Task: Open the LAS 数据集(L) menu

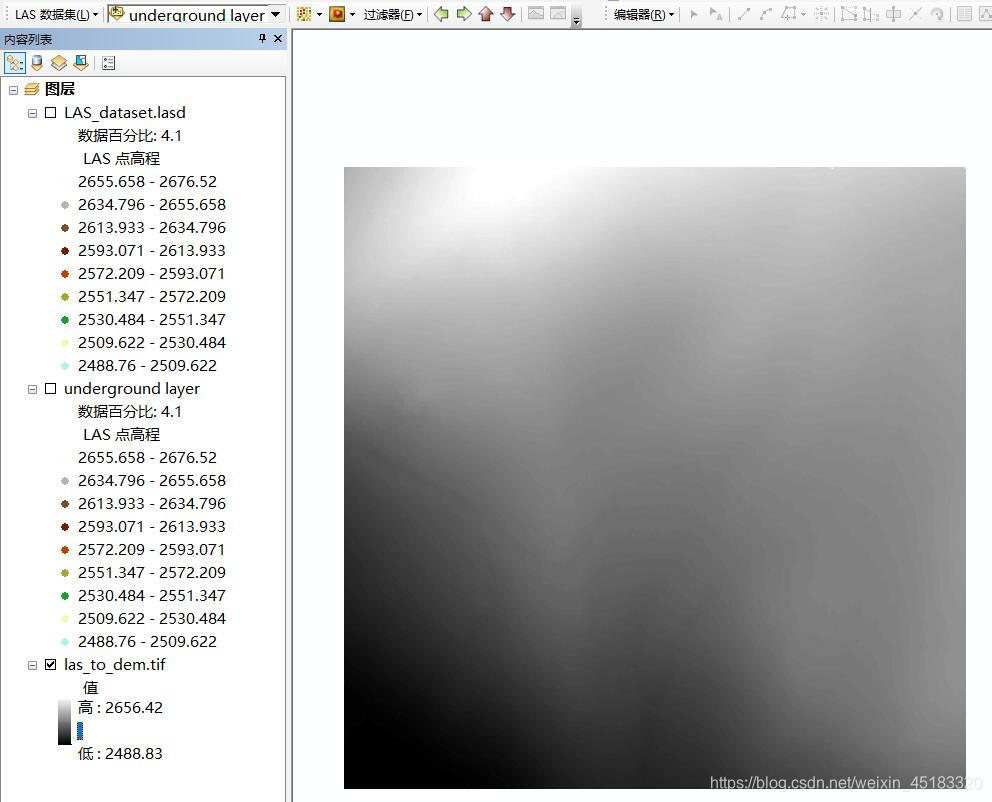Action: click(x=56, y=15)
